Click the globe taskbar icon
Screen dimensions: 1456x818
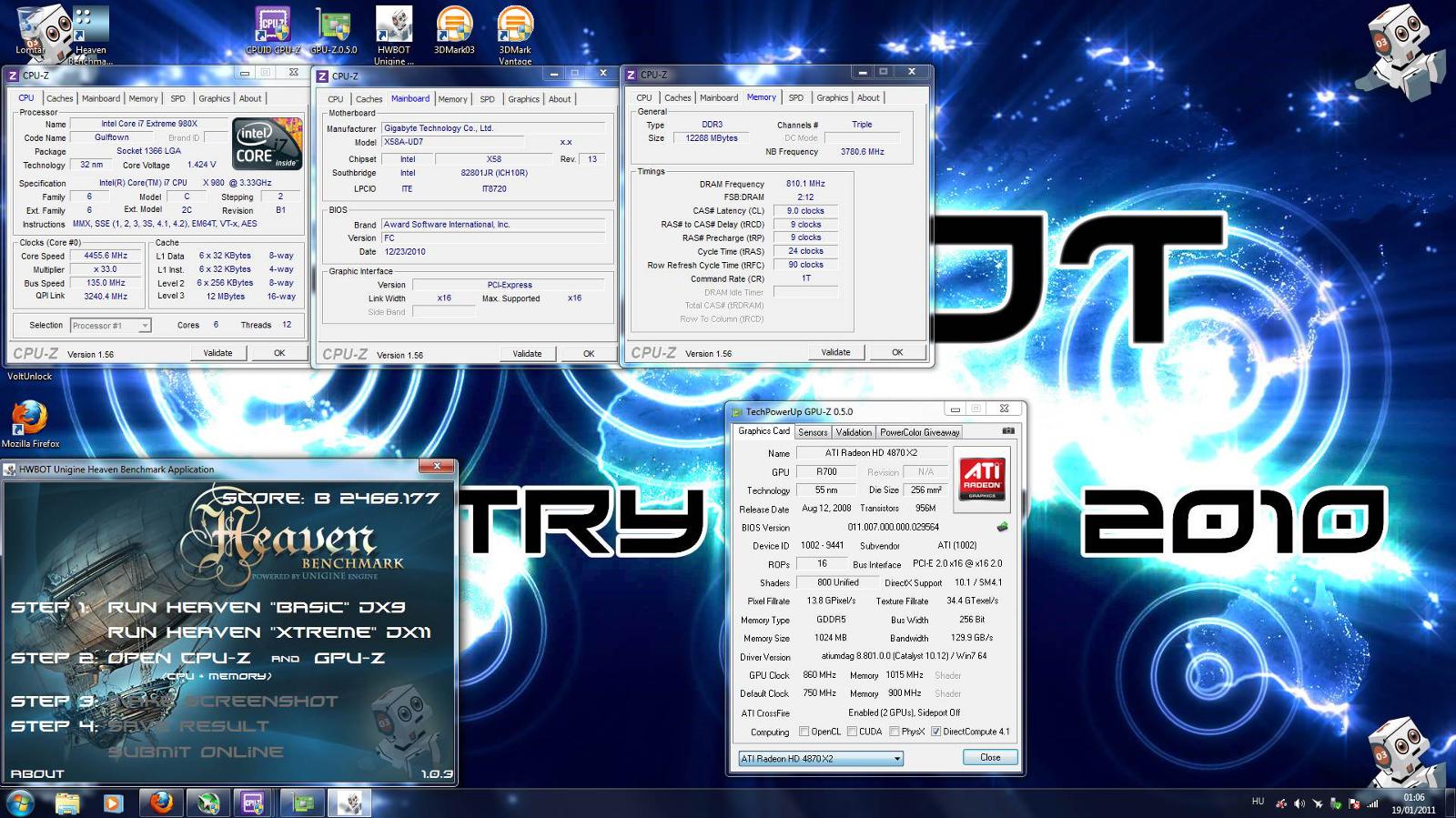click(x=208, y=803)
